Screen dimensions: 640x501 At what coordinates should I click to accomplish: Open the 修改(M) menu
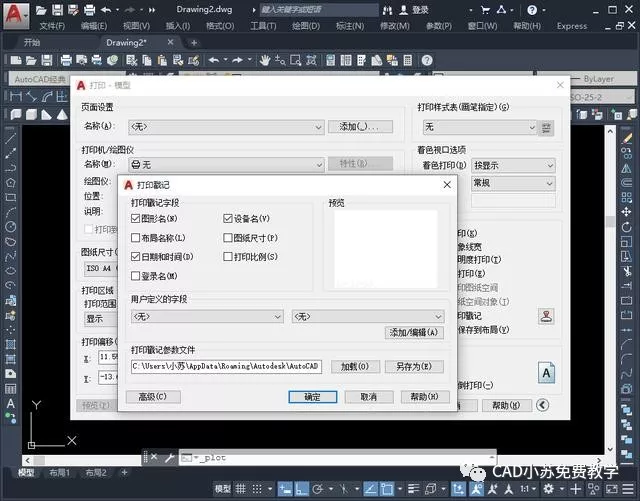coord(395,26)
